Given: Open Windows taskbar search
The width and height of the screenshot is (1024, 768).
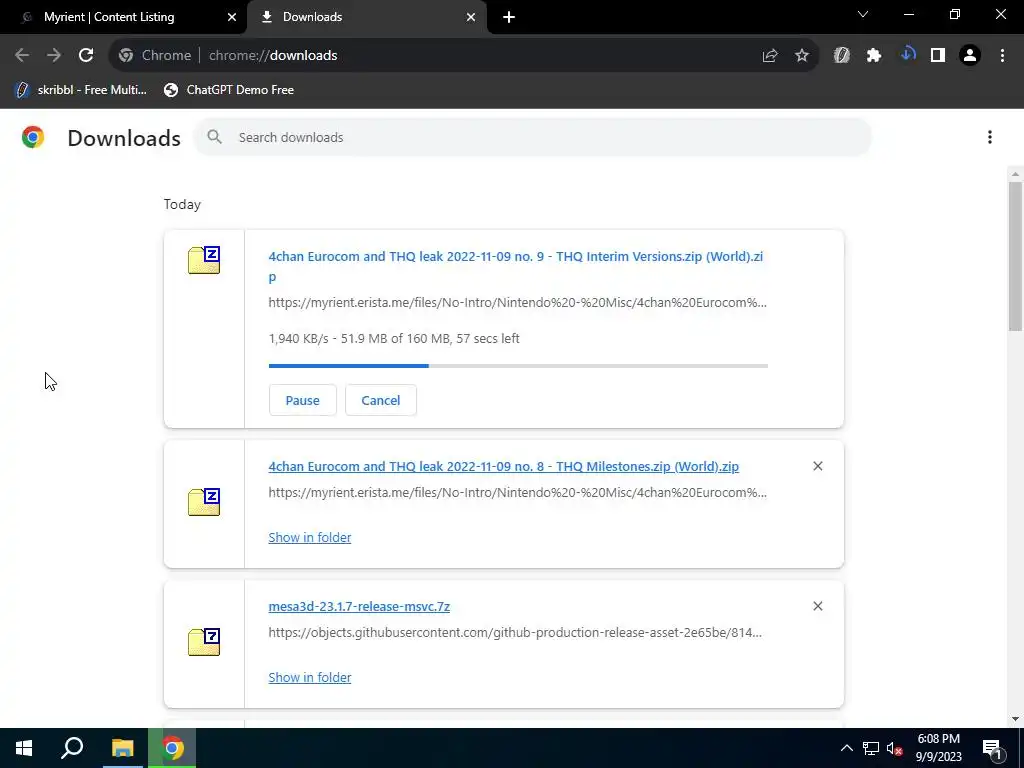Looking at the screenshot, I should tap(72, 748).
